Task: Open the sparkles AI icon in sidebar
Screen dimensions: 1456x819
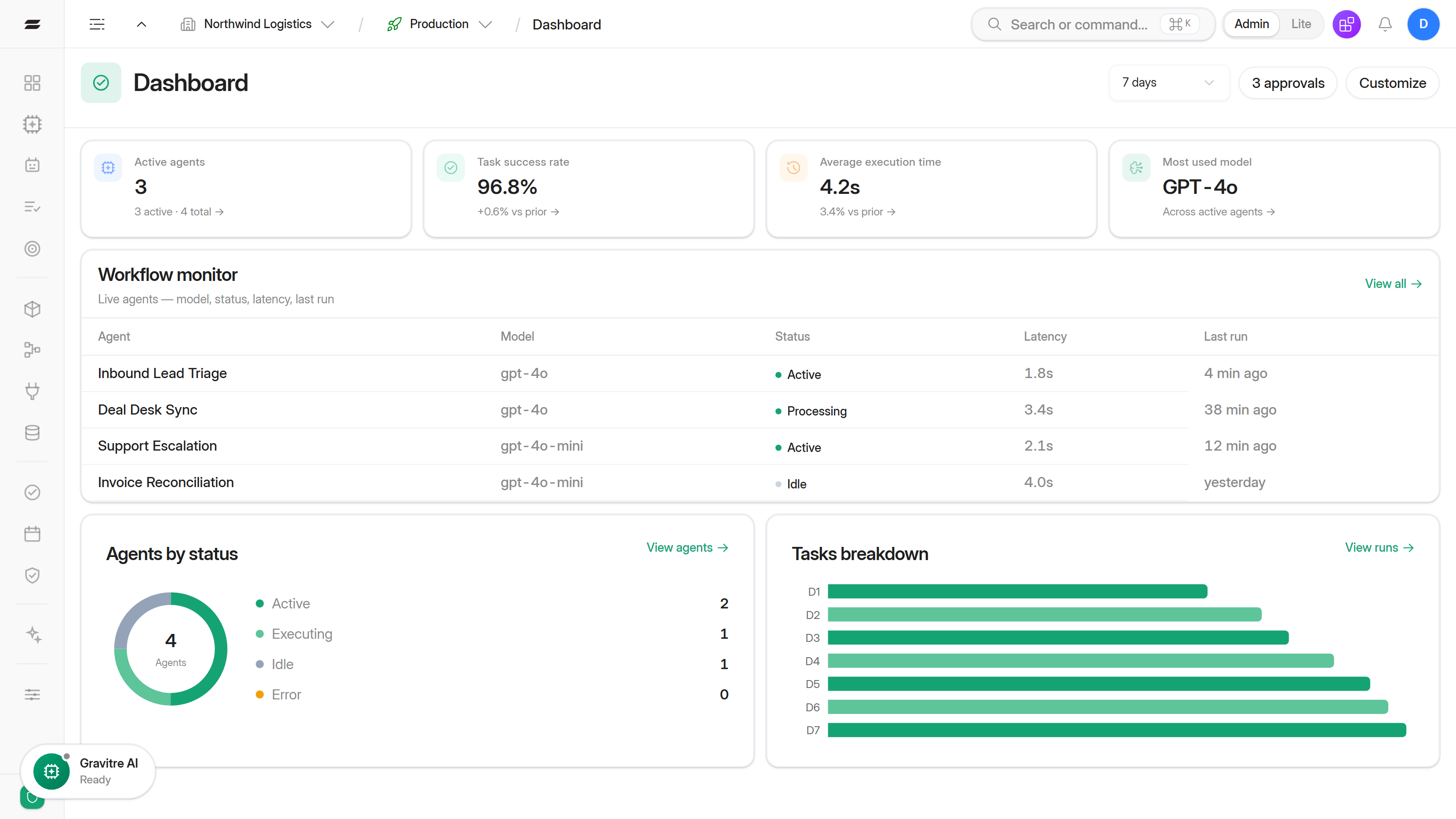Action: point(33,635)
